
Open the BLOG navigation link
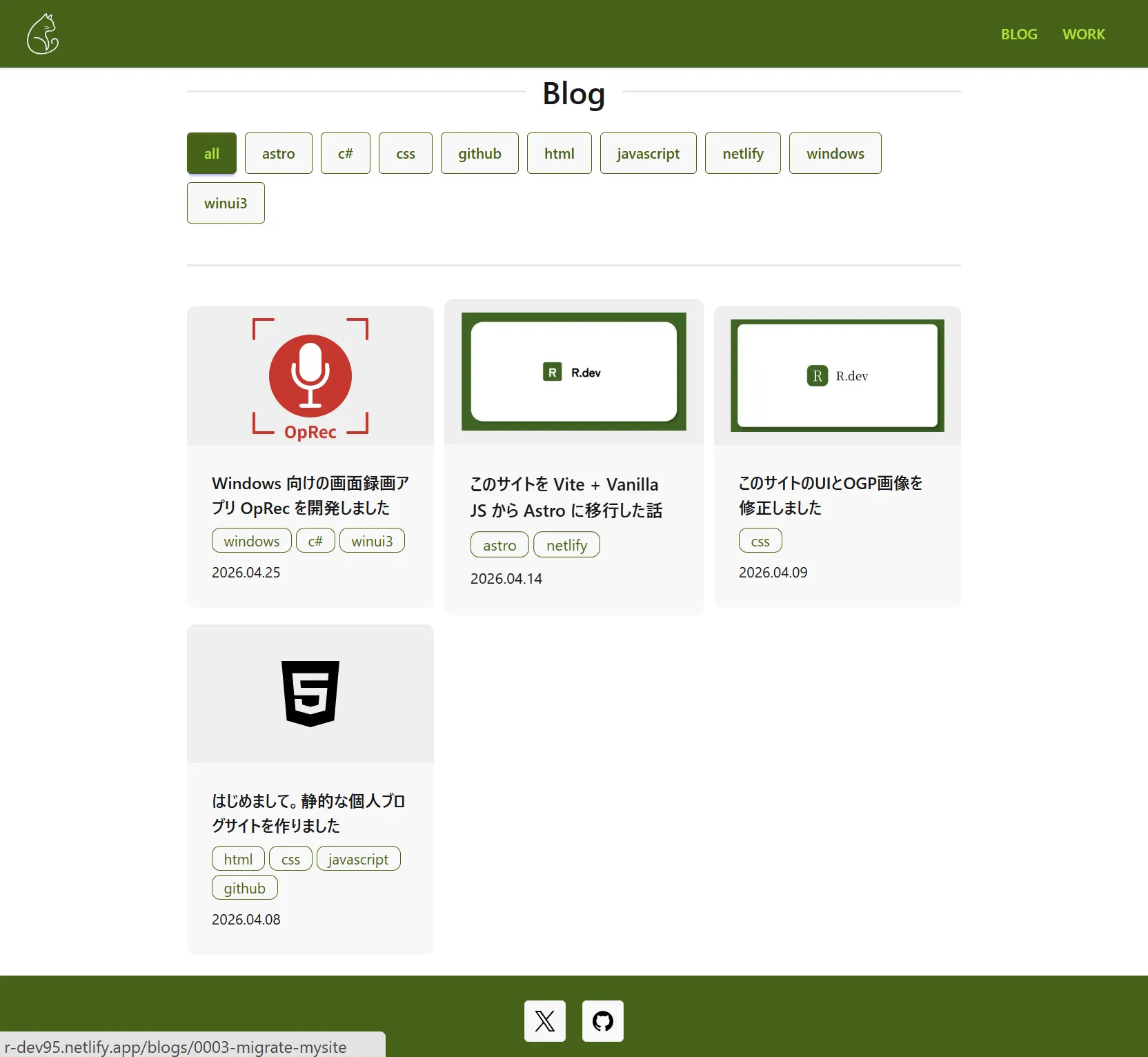pos(1019,34)
